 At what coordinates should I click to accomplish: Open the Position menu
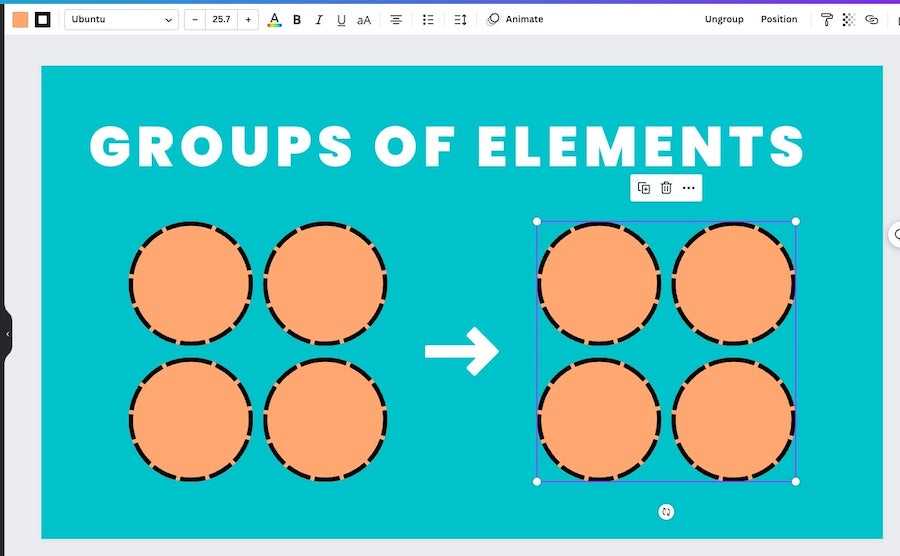pyautogui.click(x=779, y=20)
